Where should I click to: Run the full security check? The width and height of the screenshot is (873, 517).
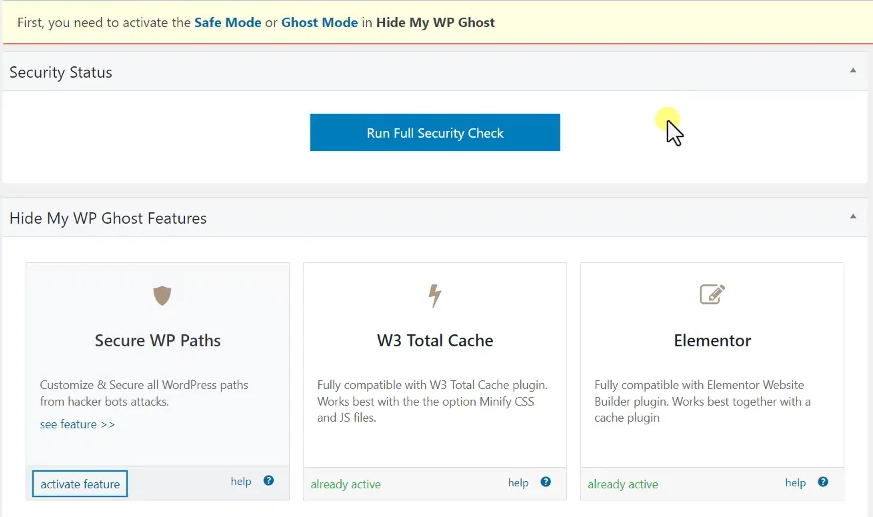point(435,133)
